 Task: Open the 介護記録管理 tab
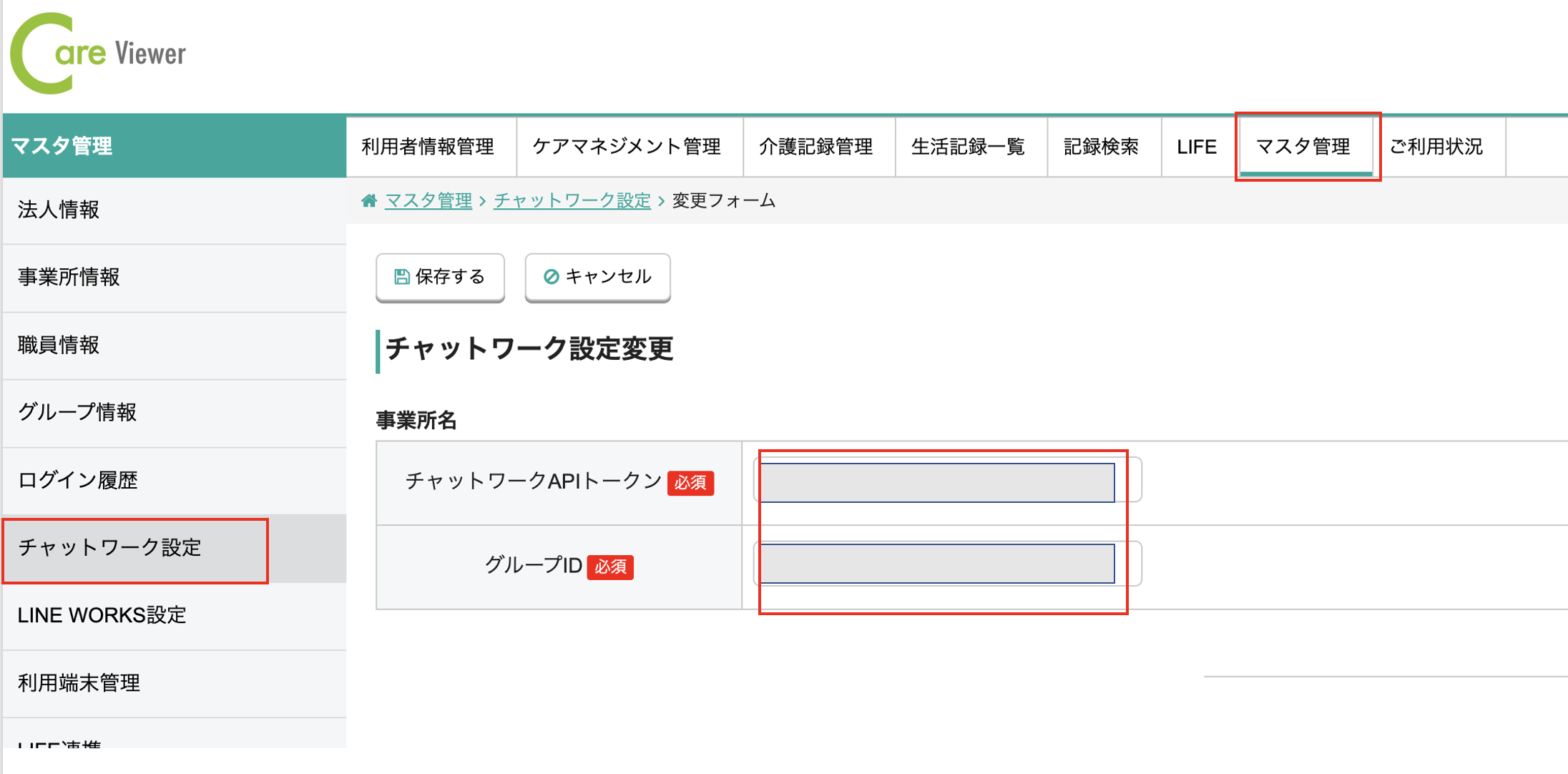816,147
